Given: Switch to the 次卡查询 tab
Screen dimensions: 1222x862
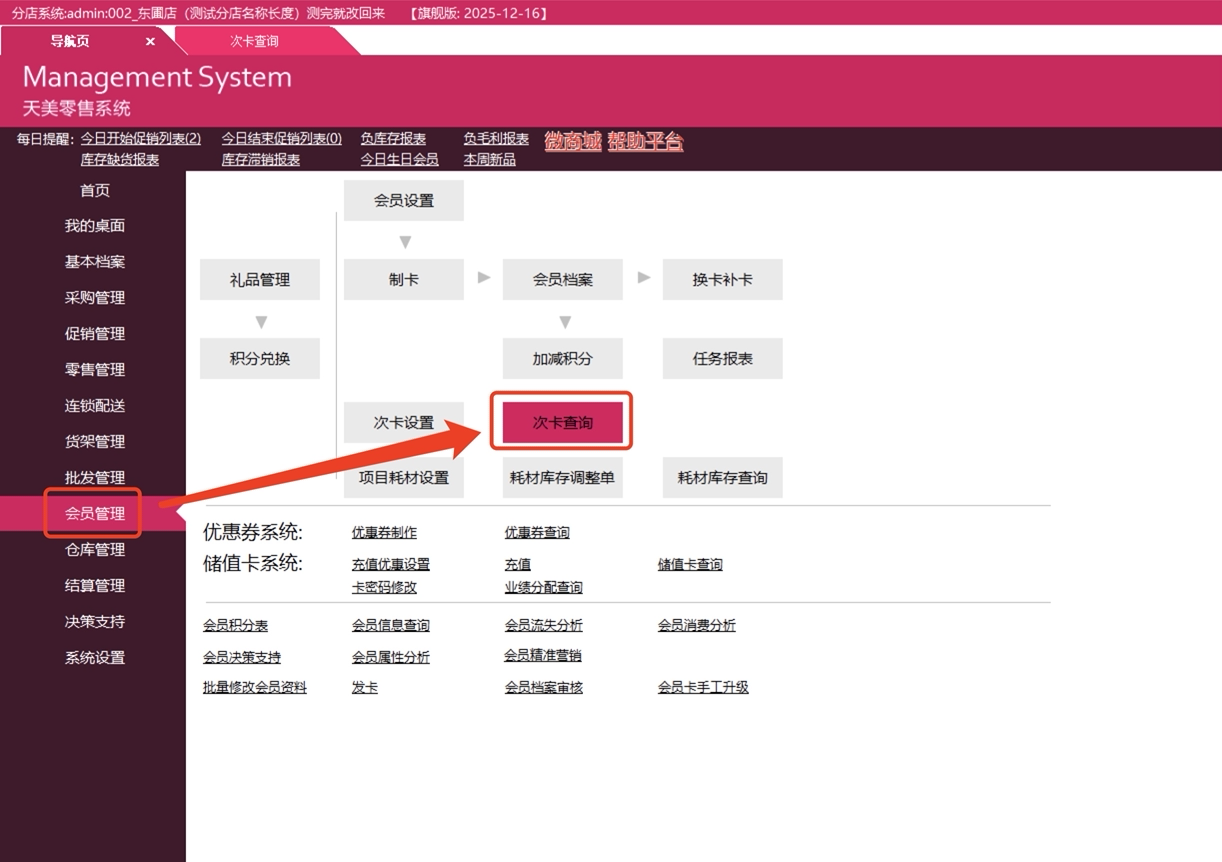Looking at the screenshot, I should point(254,41).
